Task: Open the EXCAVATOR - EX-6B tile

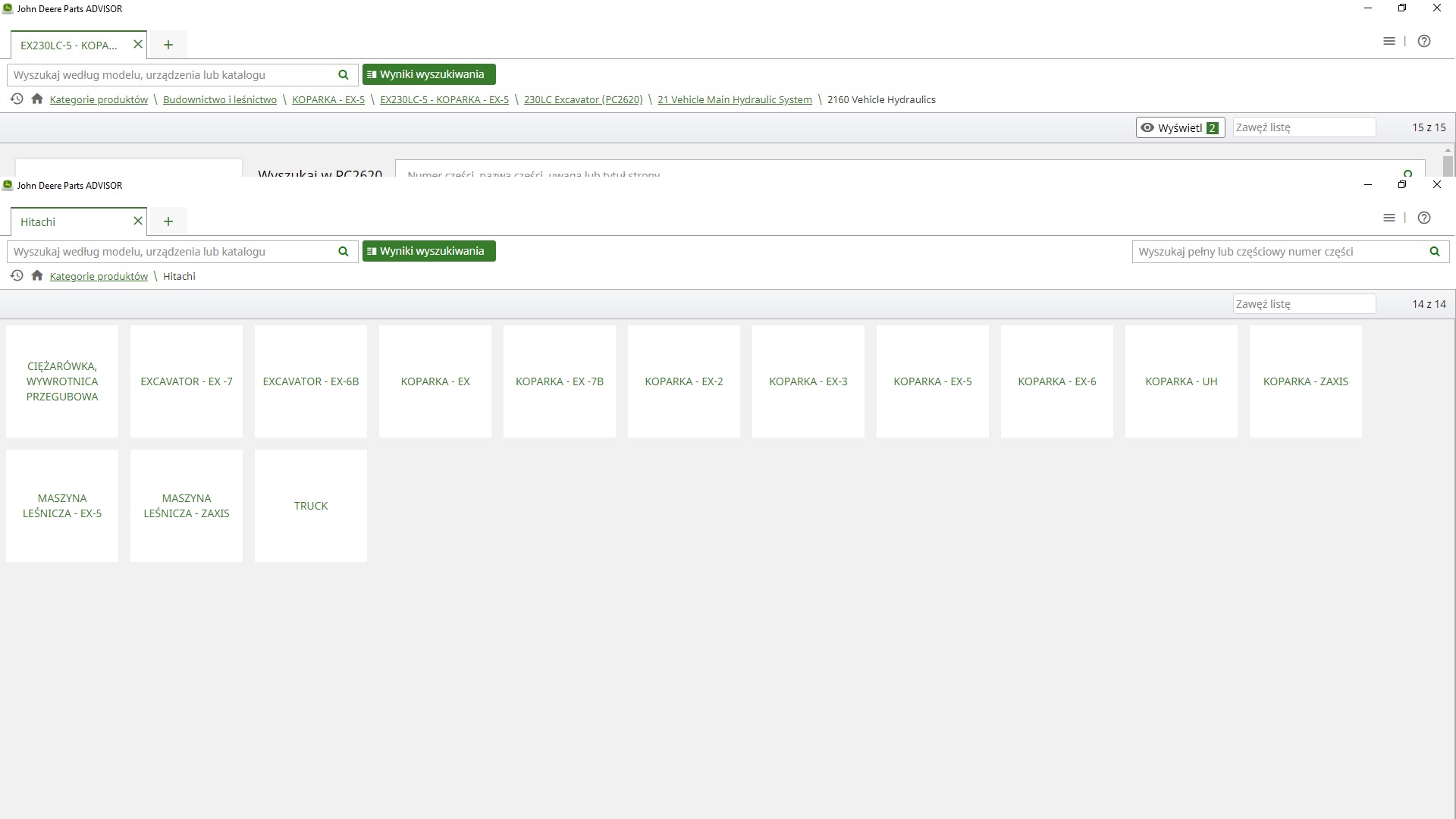Action: 311,381
